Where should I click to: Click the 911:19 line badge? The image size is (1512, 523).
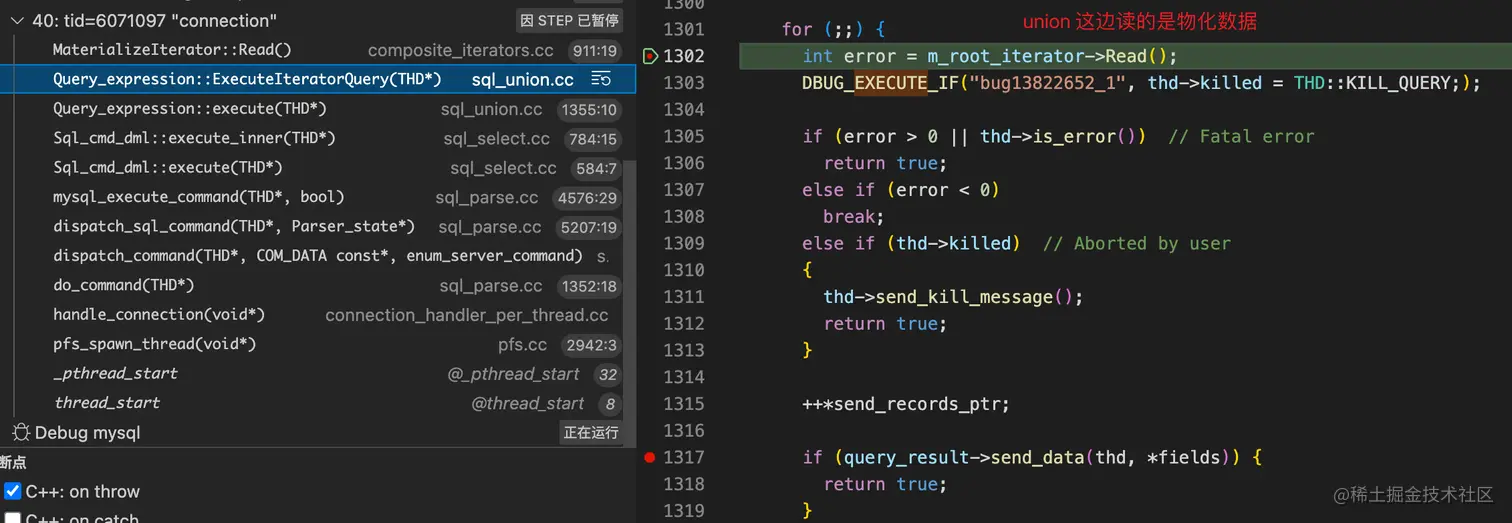pyautogui.click(x=593, y=50)
